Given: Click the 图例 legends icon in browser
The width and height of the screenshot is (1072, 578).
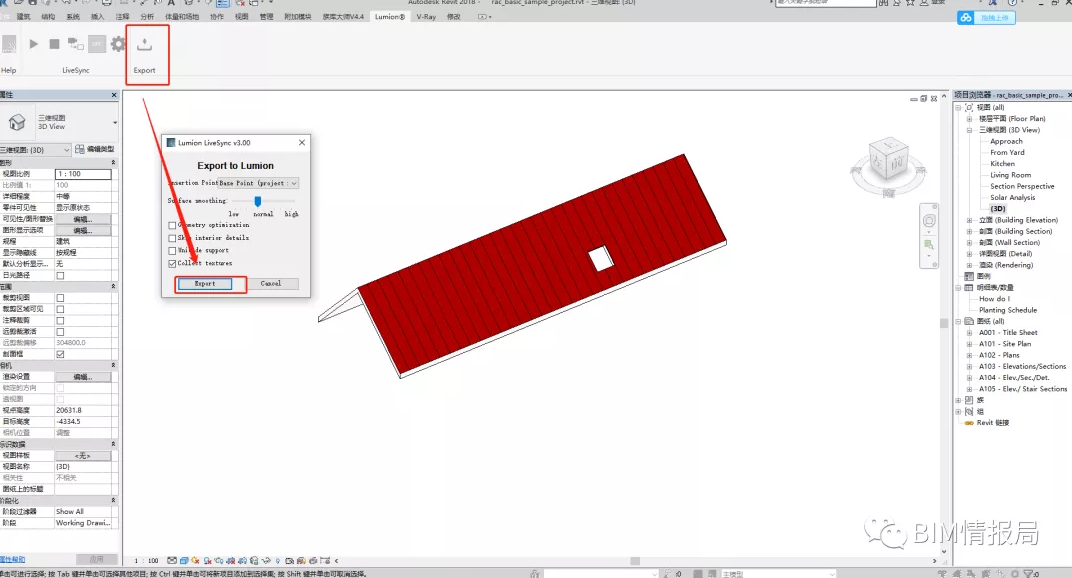Looking at the screenshot, I should click(969, 276).
